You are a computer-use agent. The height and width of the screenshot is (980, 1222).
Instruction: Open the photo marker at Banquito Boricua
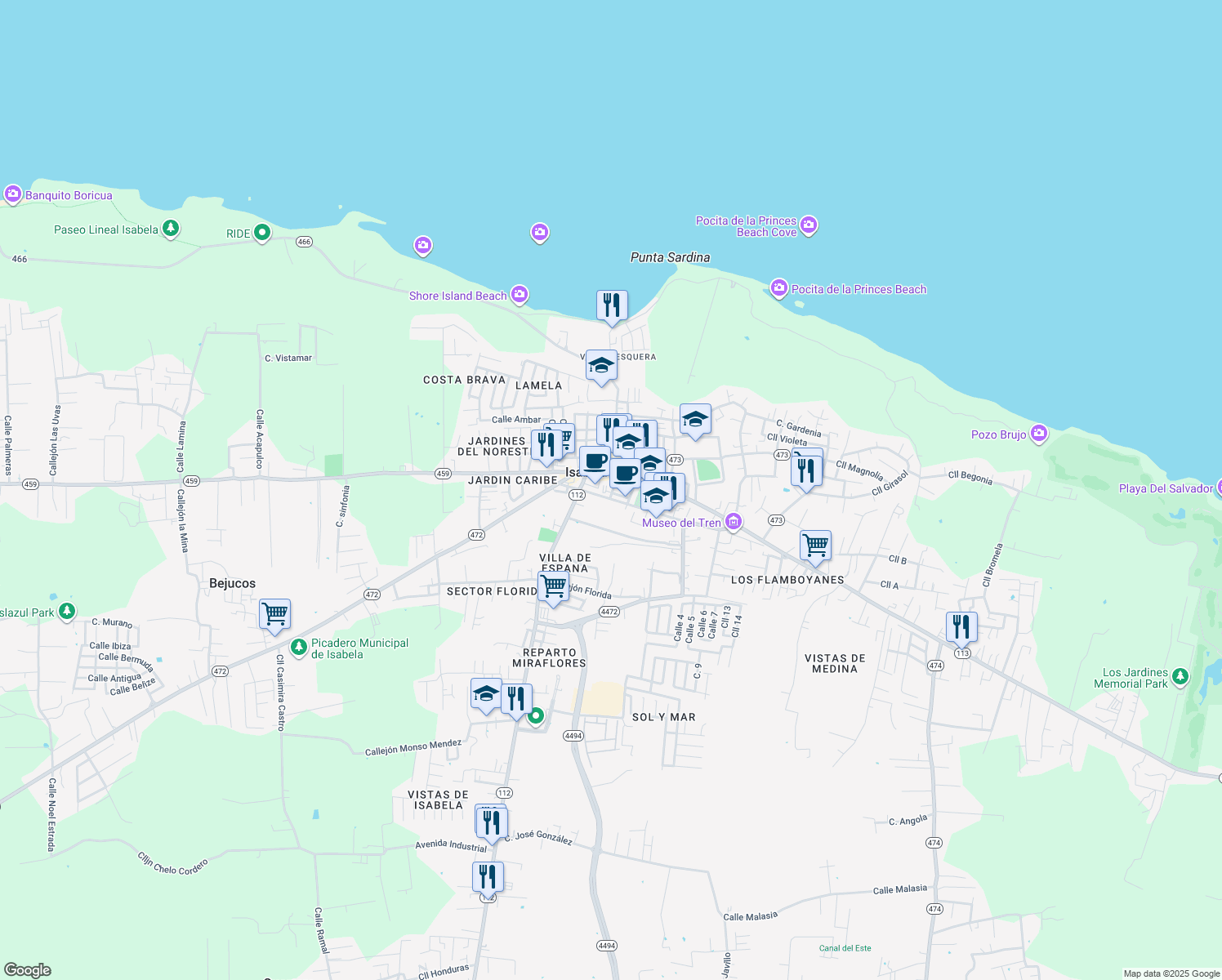tap(12, 194)
